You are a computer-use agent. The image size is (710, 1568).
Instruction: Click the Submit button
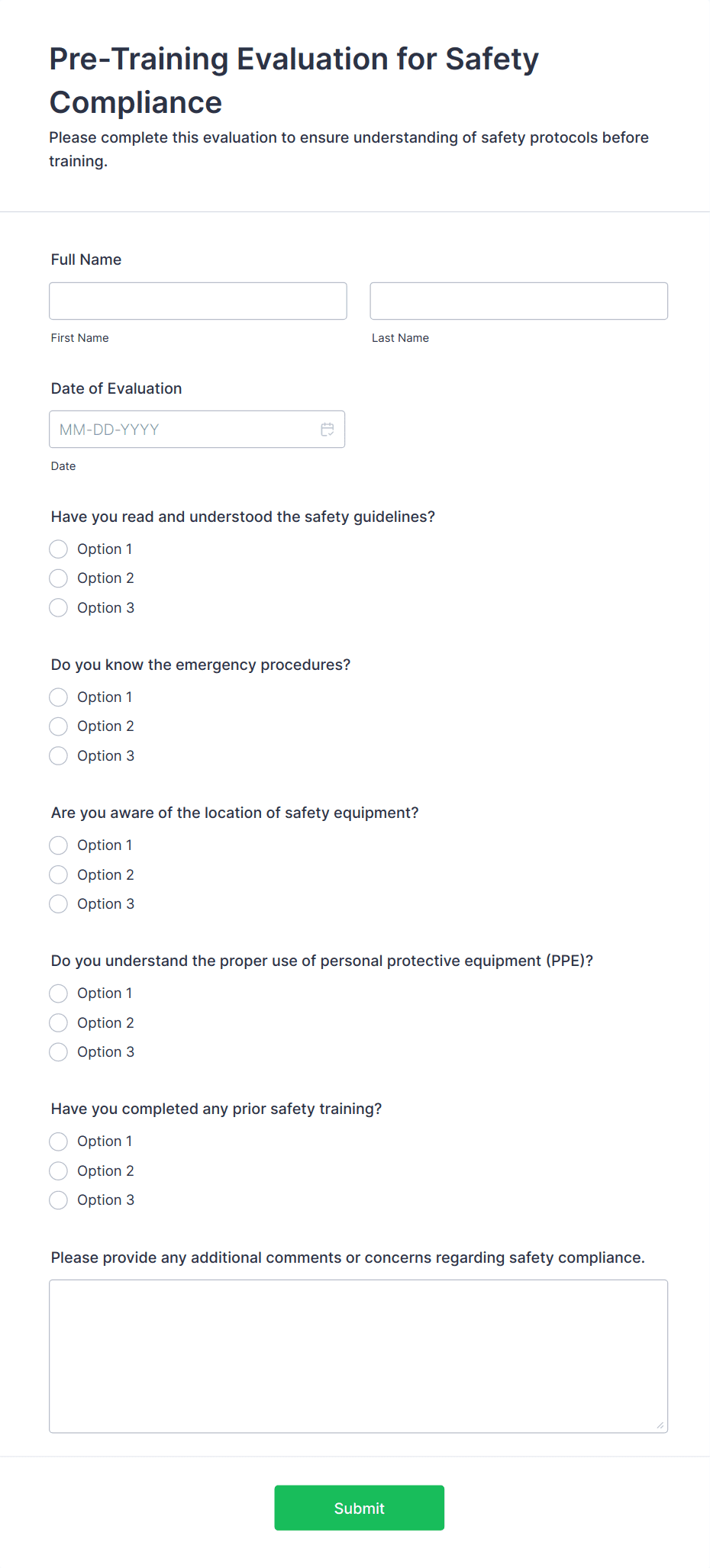[359, 1508]
